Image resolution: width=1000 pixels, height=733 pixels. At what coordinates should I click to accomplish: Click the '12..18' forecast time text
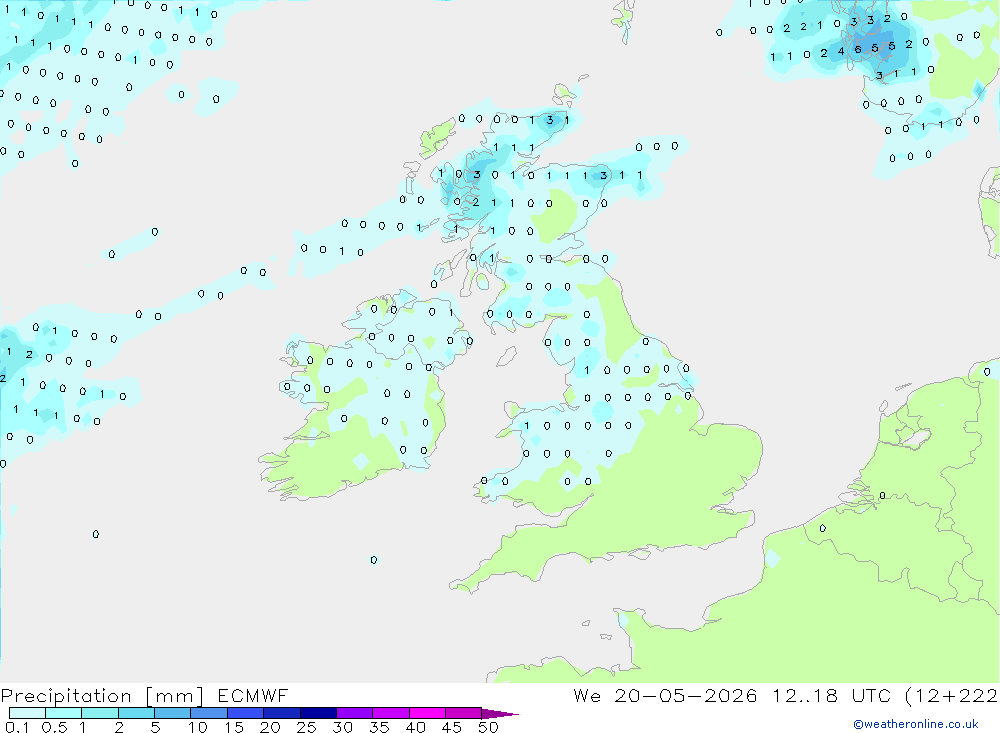805,695
